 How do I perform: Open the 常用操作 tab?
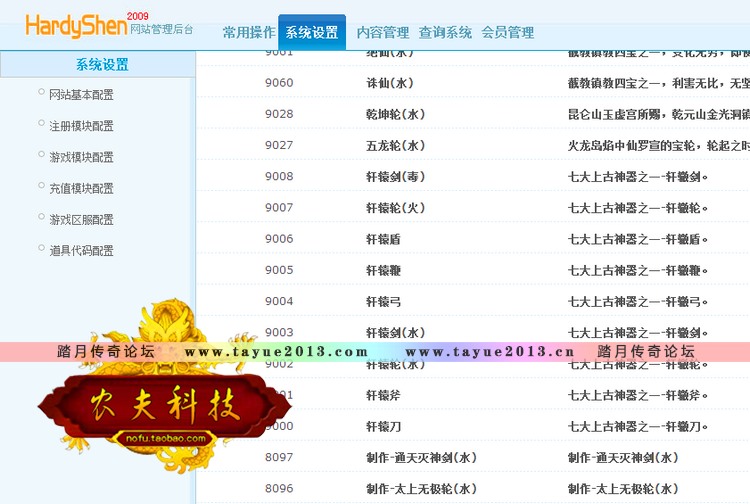(x=249, y=33)
